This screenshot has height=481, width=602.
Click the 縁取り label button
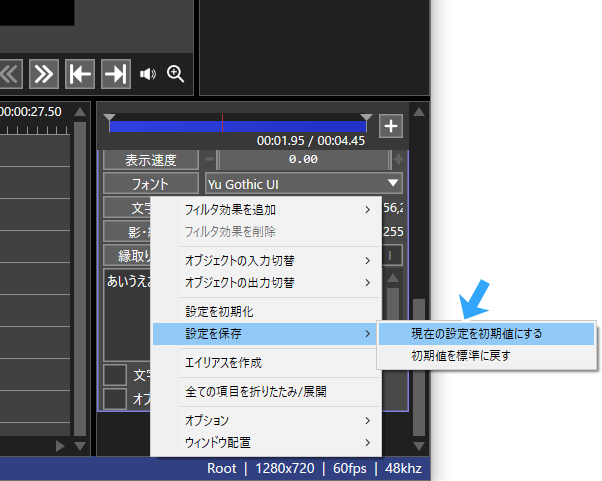[x=127, y=256]
